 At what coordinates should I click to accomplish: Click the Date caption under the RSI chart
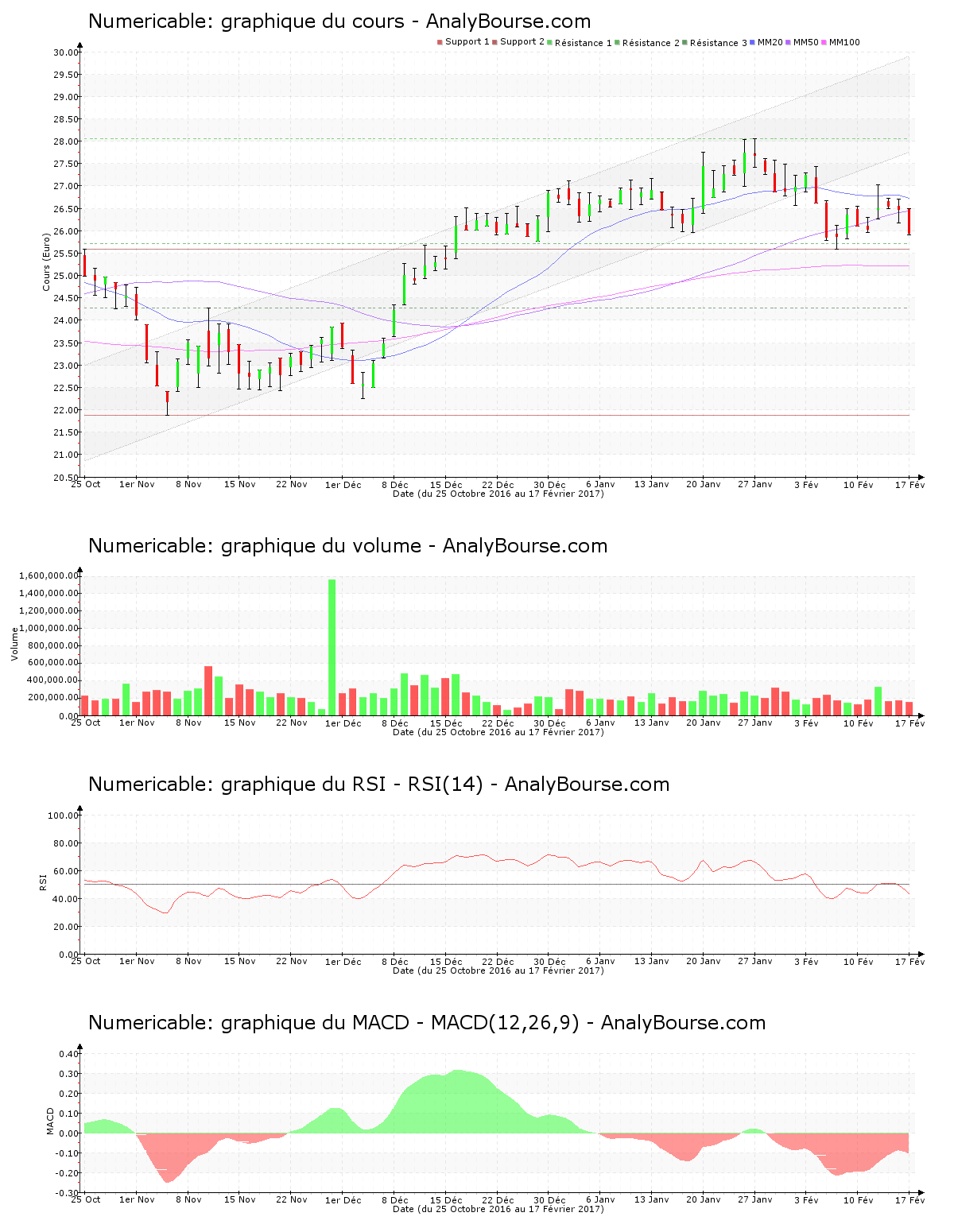pos(498,970)
